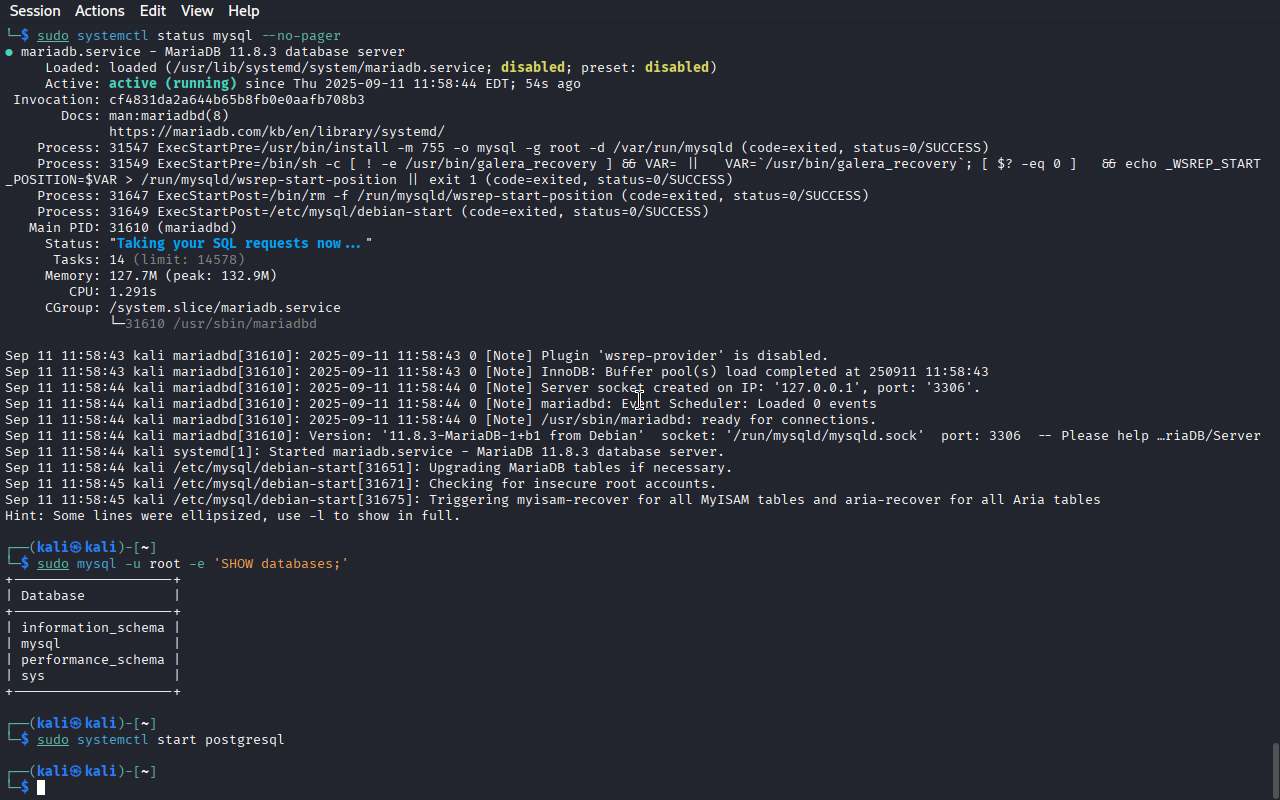Image resolution: width=1280 pixels, height=800 pixels.
Task: Click the 'Taking your SQL requests now...' status
Action: coord(241,244)
